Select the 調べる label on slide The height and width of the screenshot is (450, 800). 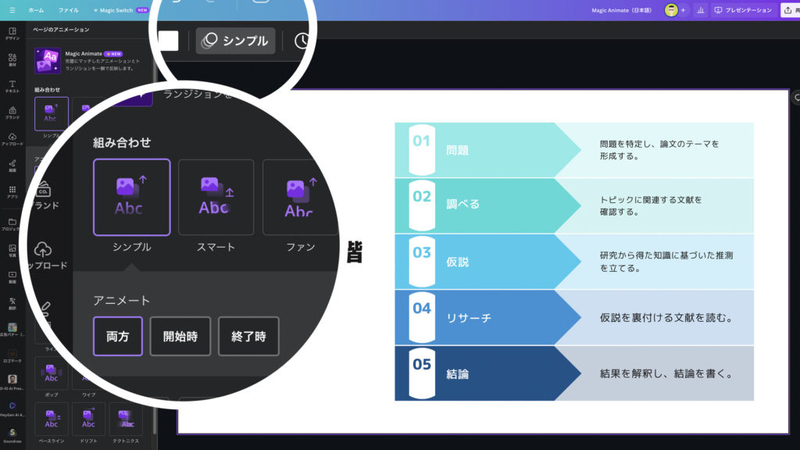tap(463, 204)
